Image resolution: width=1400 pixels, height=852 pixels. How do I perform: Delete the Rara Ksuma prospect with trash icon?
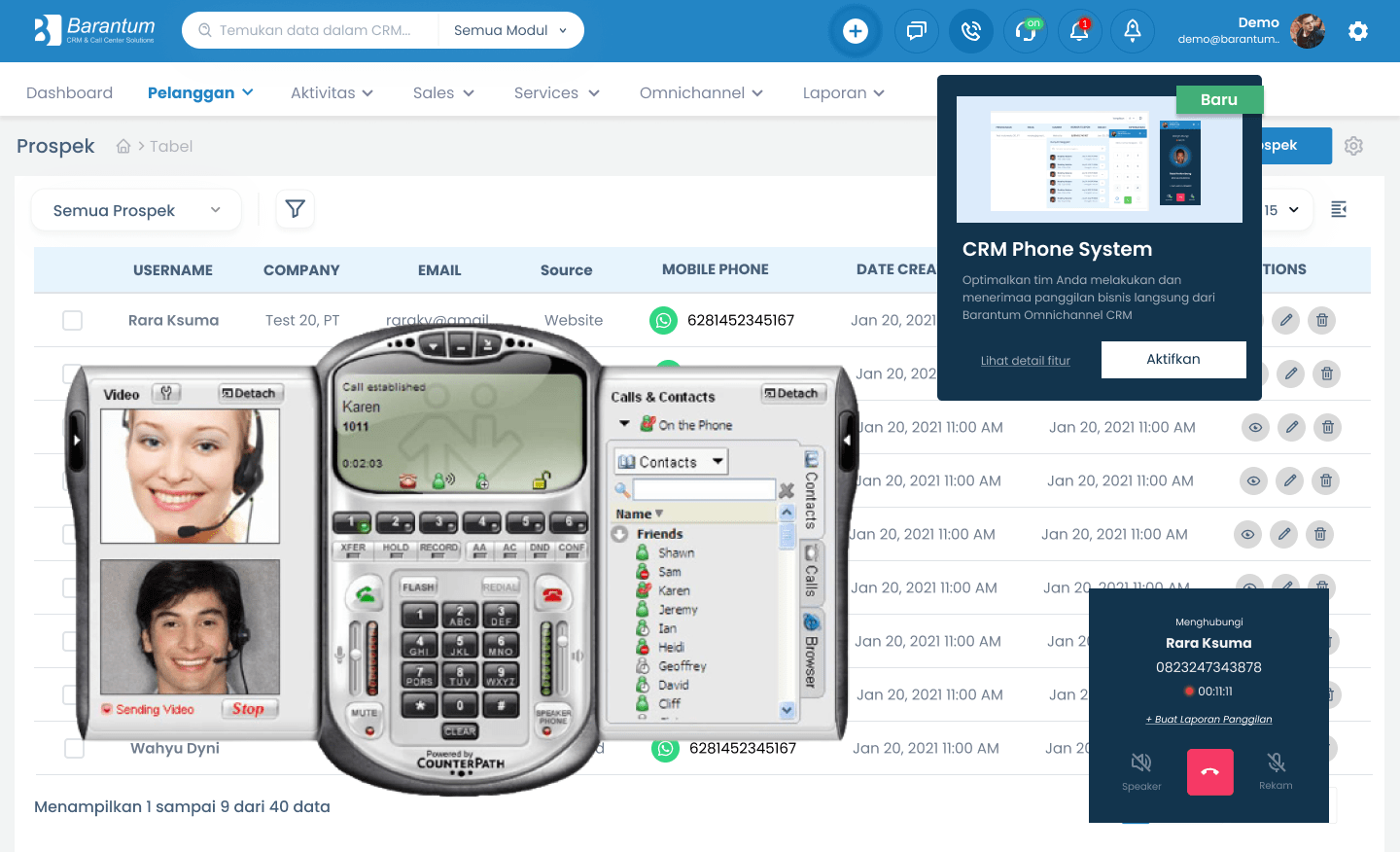(1321, 320)
